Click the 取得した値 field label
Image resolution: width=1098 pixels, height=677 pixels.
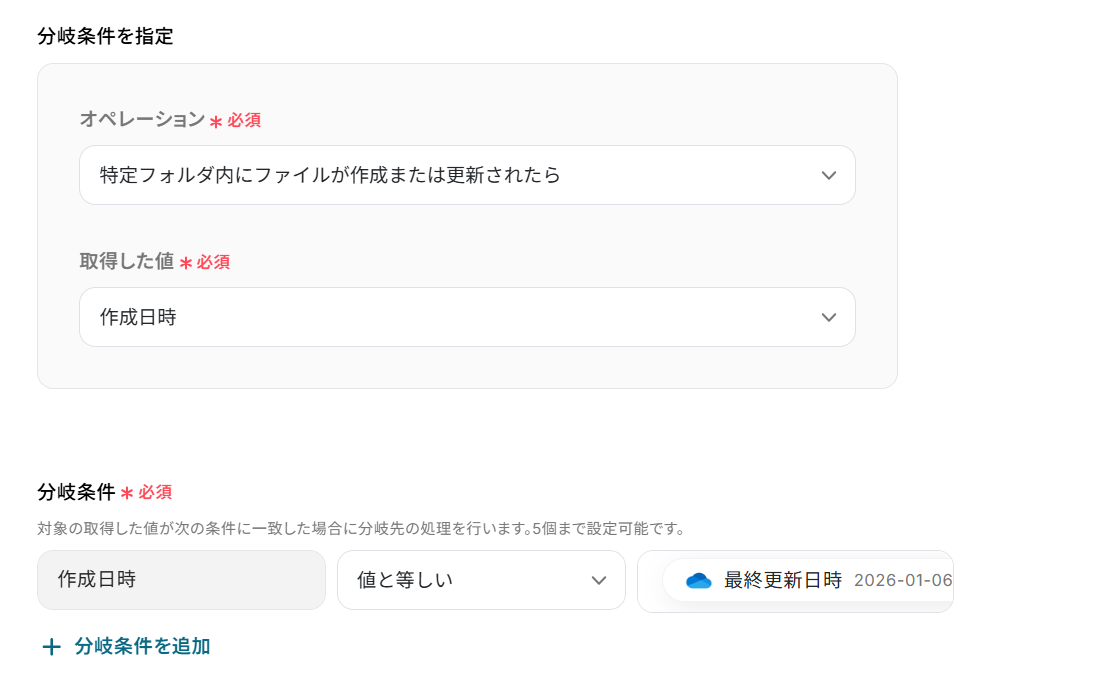[x=126, y=261]
